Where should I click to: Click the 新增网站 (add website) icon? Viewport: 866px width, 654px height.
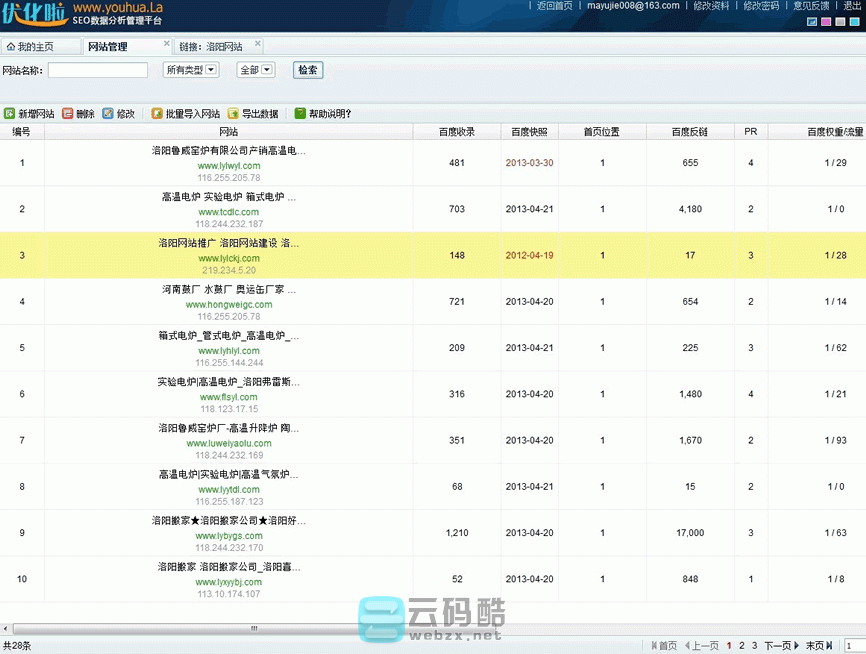(x=30, y=113)
